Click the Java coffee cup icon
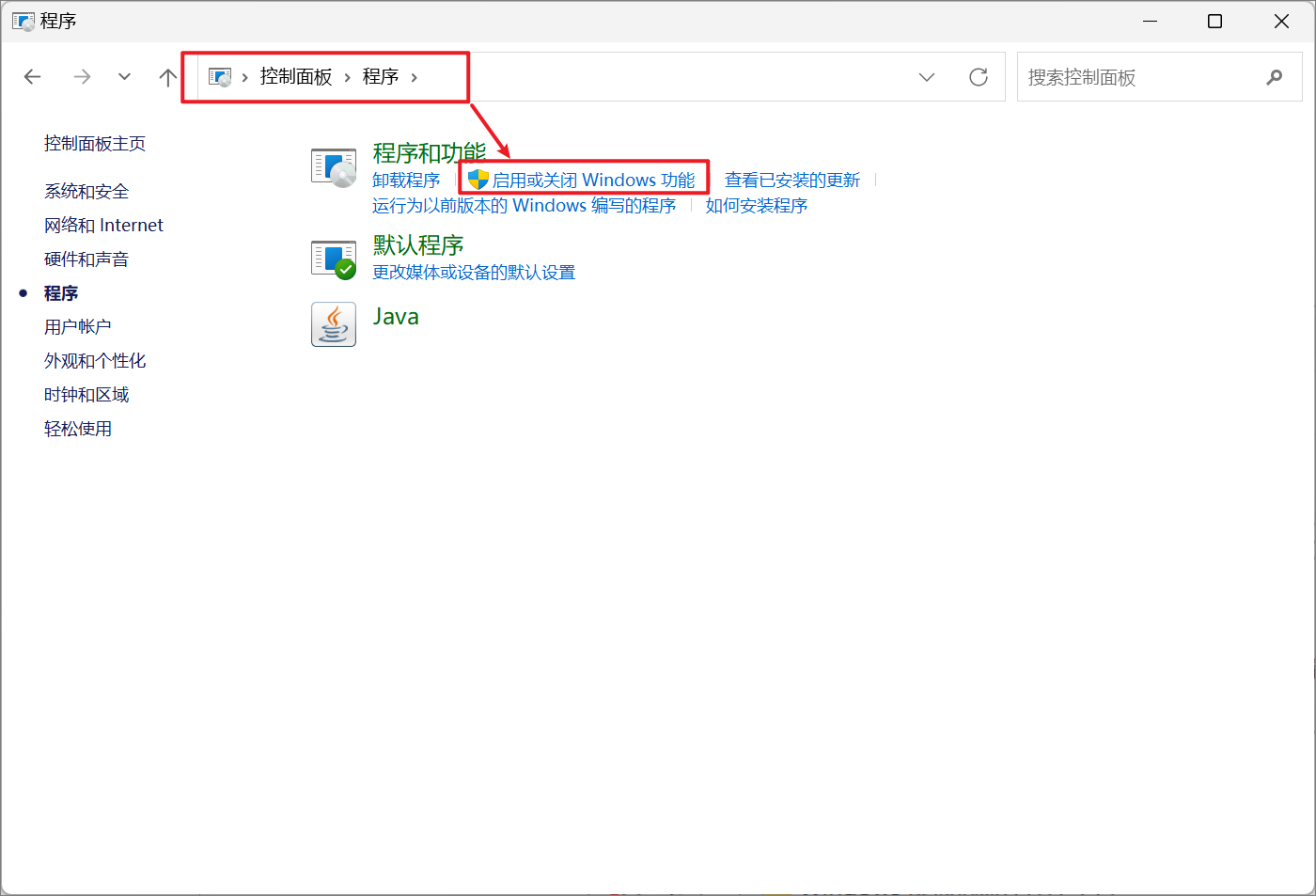The image size is (1316, 896). (x=334, y=324)
